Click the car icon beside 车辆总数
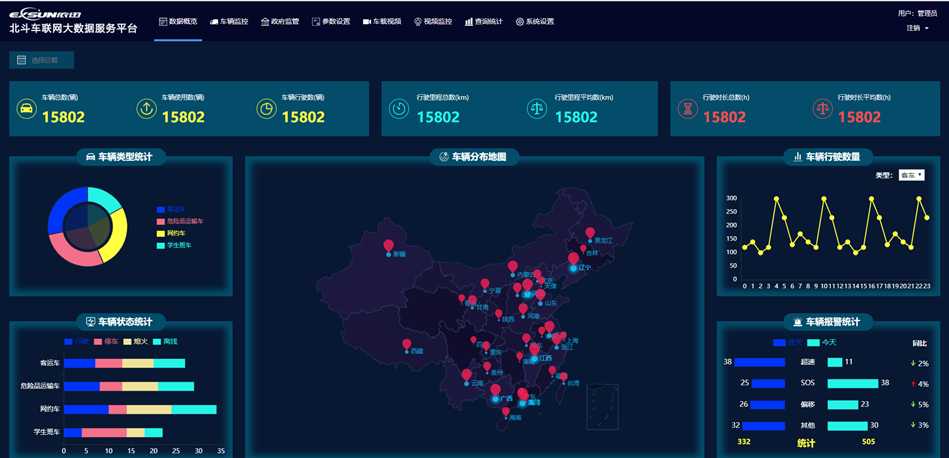Image resolution: width=949 pixels, height=458 pixels. pos(27,109)
